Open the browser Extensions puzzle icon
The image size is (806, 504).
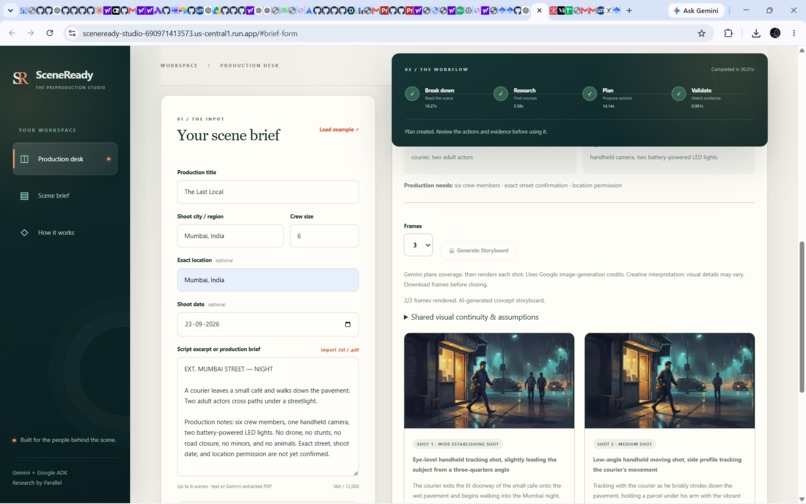(728, 33)
